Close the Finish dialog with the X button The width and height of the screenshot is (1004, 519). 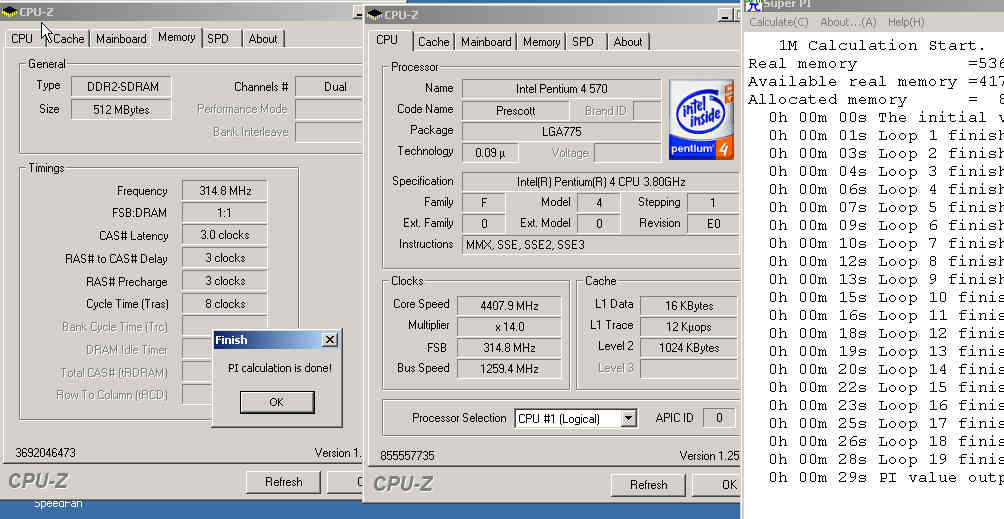(330, 340)
